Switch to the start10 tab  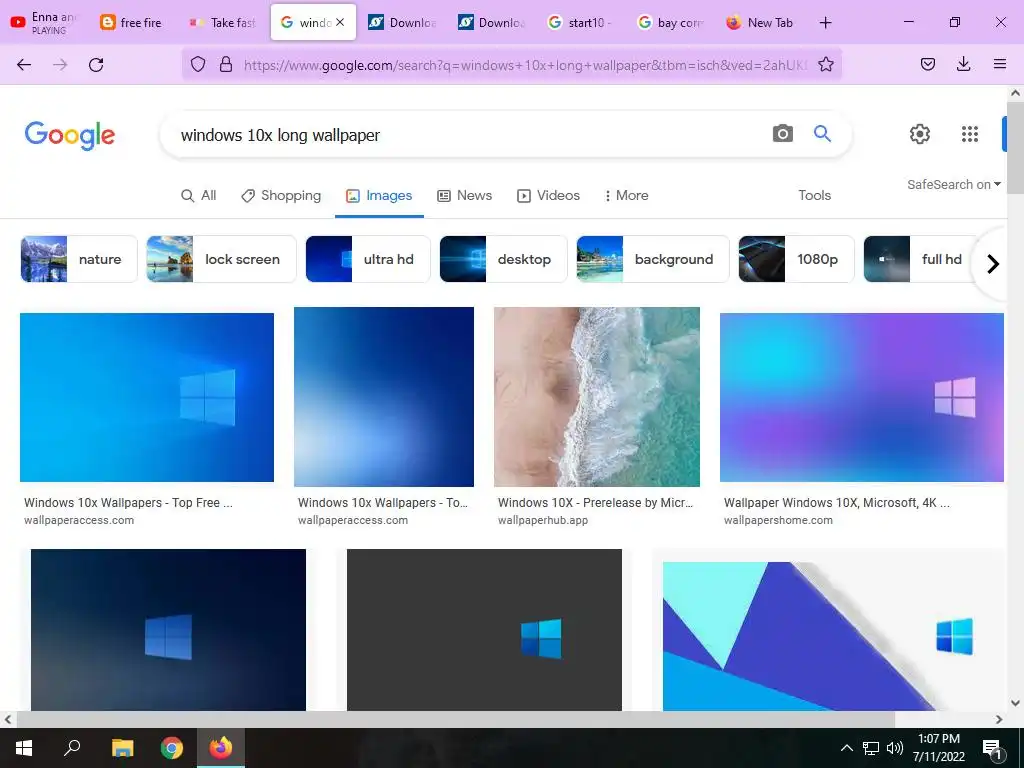point(581,22)
